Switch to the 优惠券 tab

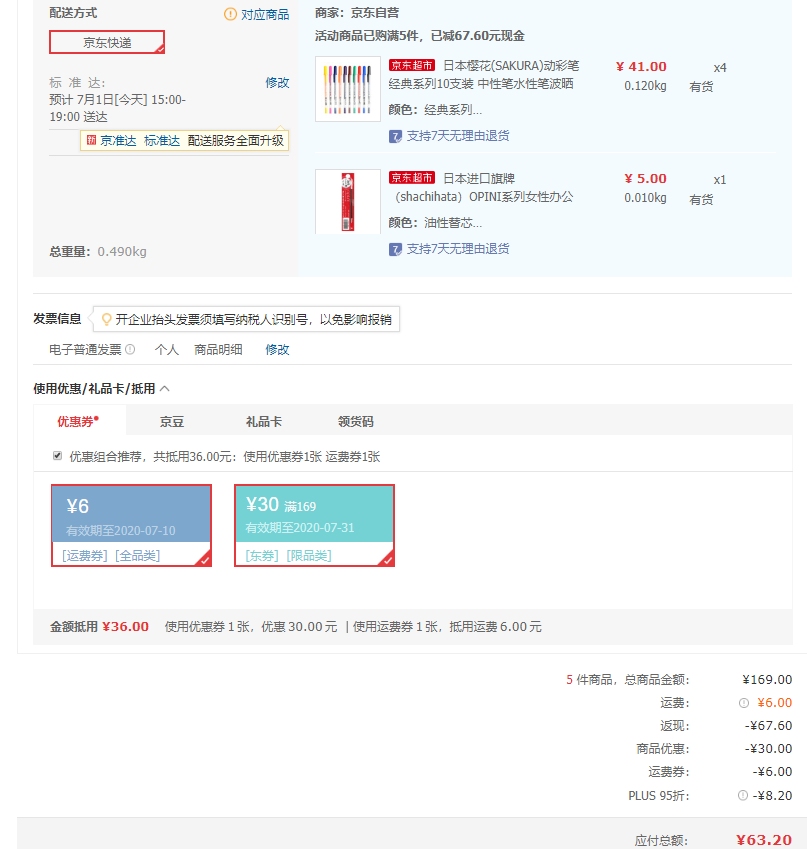[x=79, y=421]
